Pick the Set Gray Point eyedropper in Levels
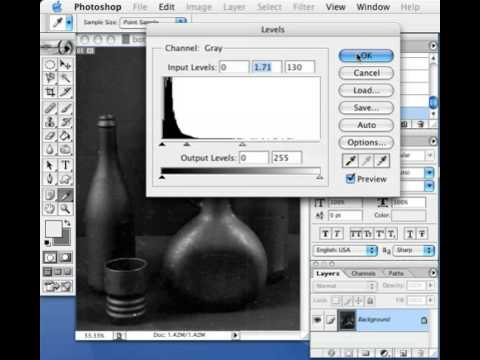This screenshot has width=480, height=360. (366, 161)
